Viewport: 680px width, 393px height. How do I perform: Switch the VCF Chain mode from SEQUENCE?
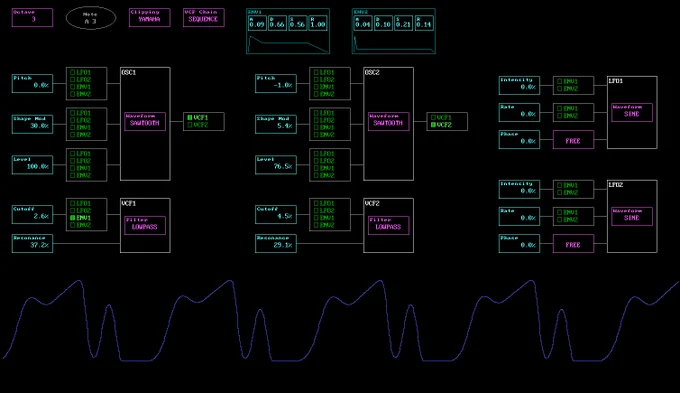(x=204, y=18)
